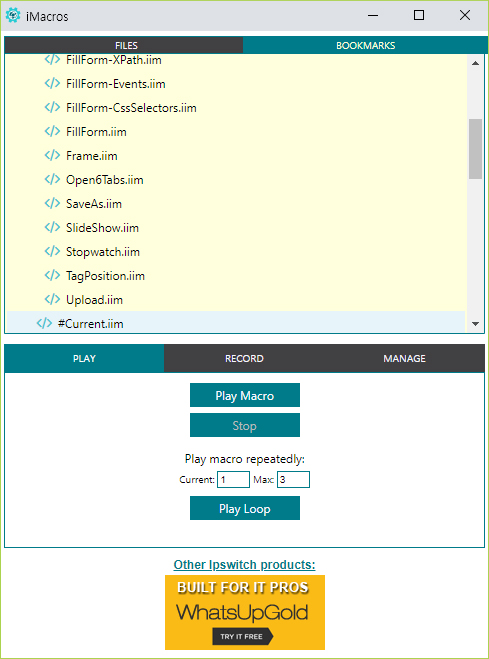
Task: Click the code icon beside FillForm-XPath.iim
Action: point(52,60)
